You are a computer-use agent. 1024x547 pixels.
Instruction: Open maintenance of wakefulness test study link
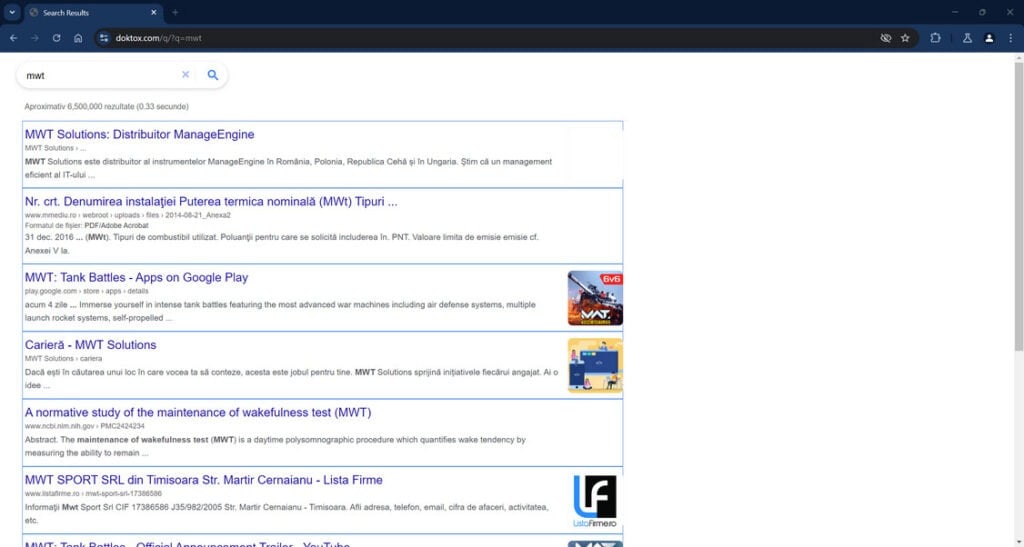click(198, 413)
